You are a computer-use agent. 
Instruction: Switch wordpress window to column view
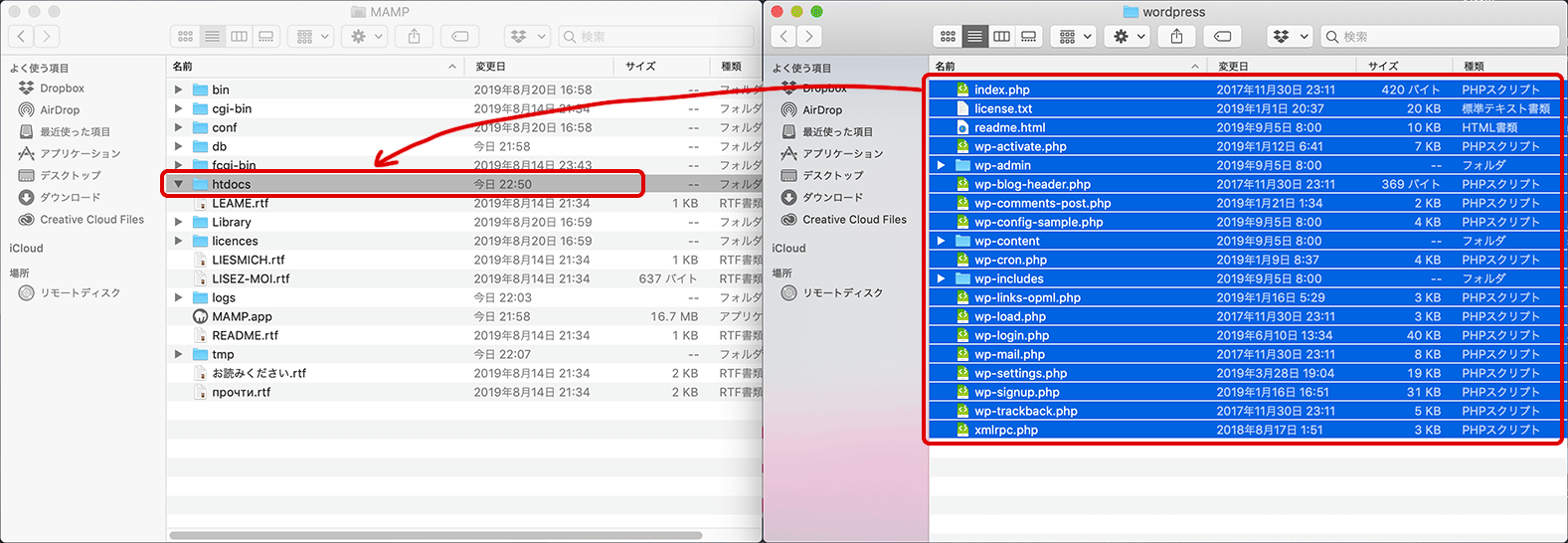[1001, 37]
